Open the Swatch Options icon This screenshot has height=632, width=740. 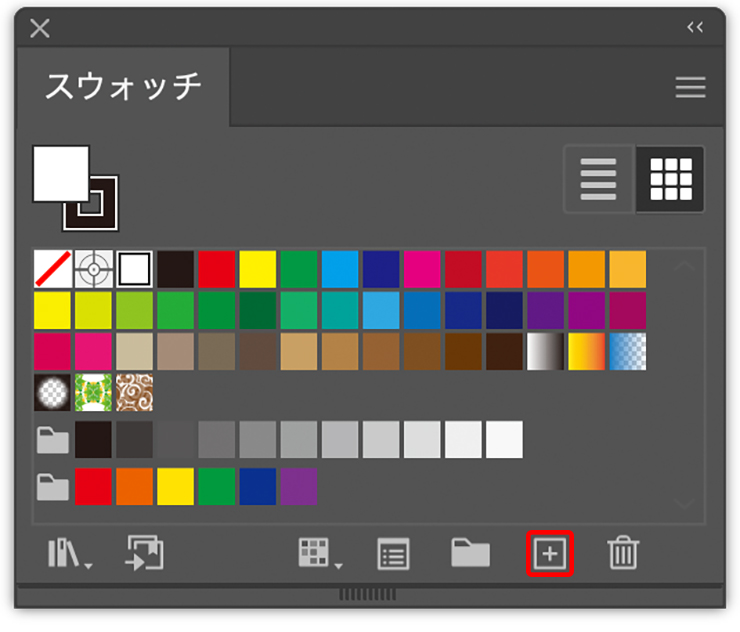point(394,554)
